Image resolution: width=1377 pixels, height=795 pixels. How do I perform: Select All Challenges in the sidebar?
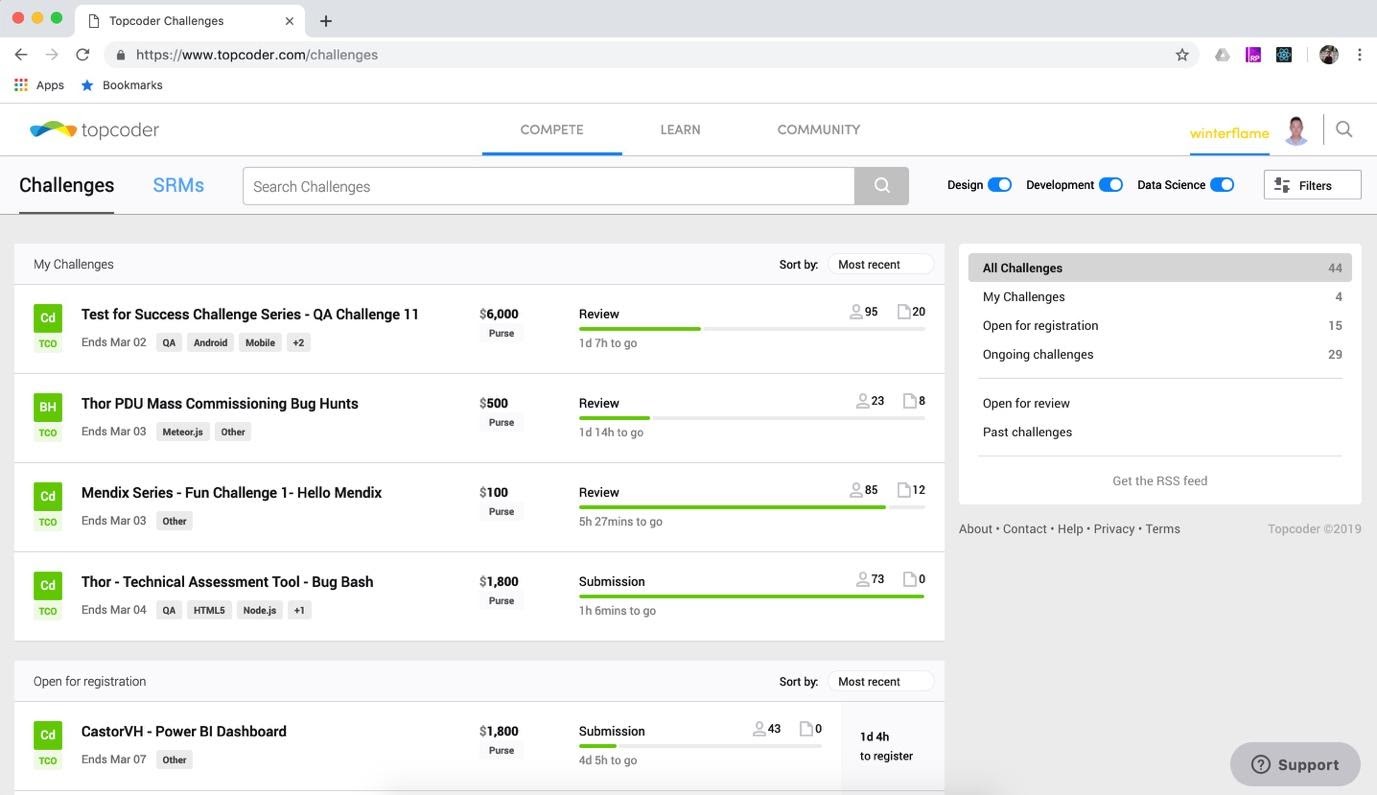[x=1160, y=268]
